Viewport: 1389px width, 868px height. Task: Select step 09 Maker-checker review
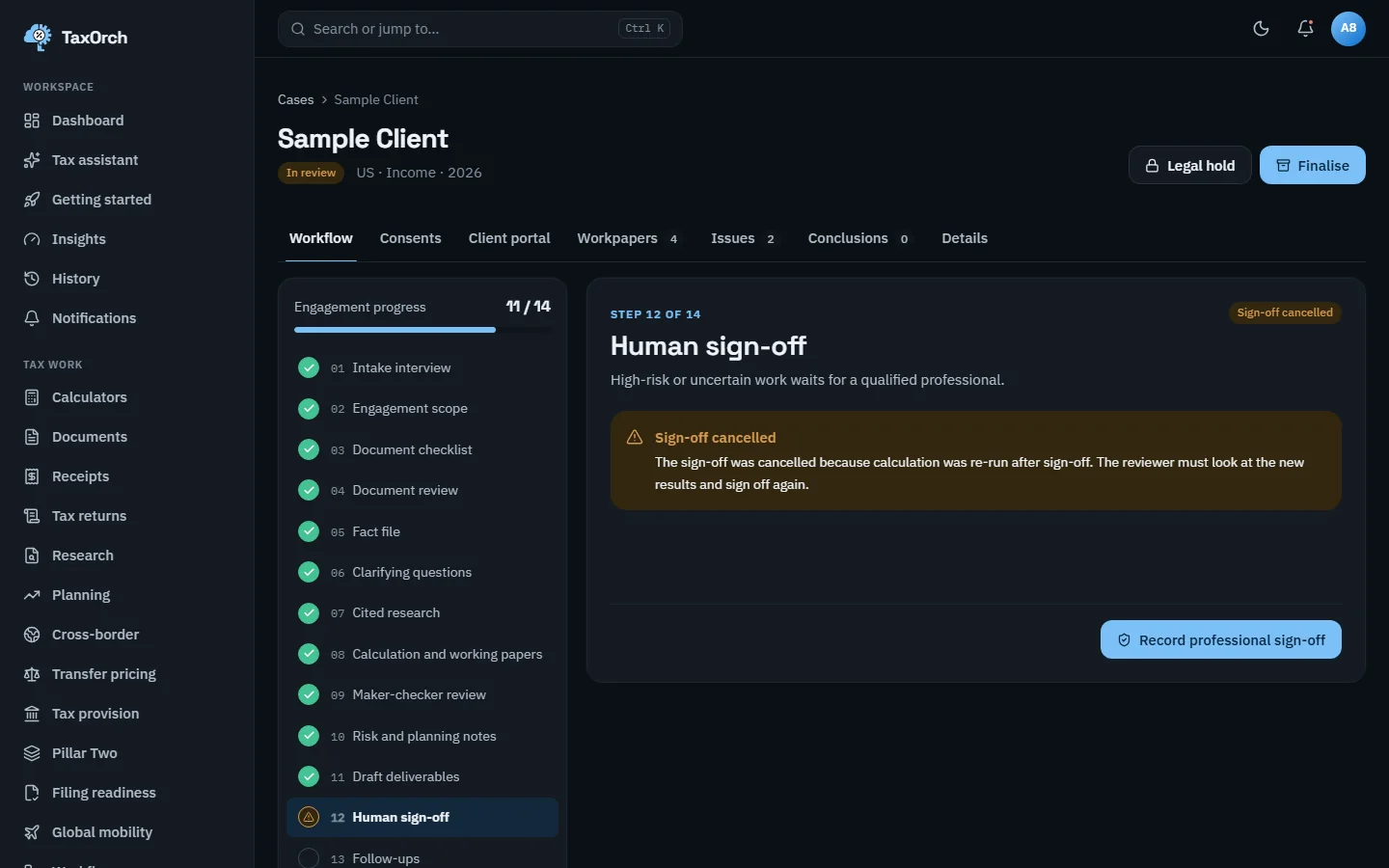point(422,694)
